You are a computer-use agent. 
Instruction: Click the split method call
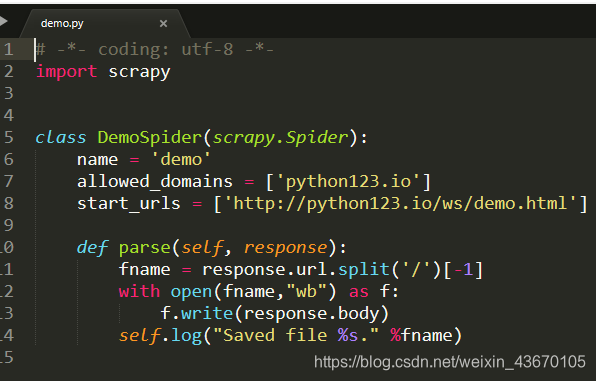364,270
